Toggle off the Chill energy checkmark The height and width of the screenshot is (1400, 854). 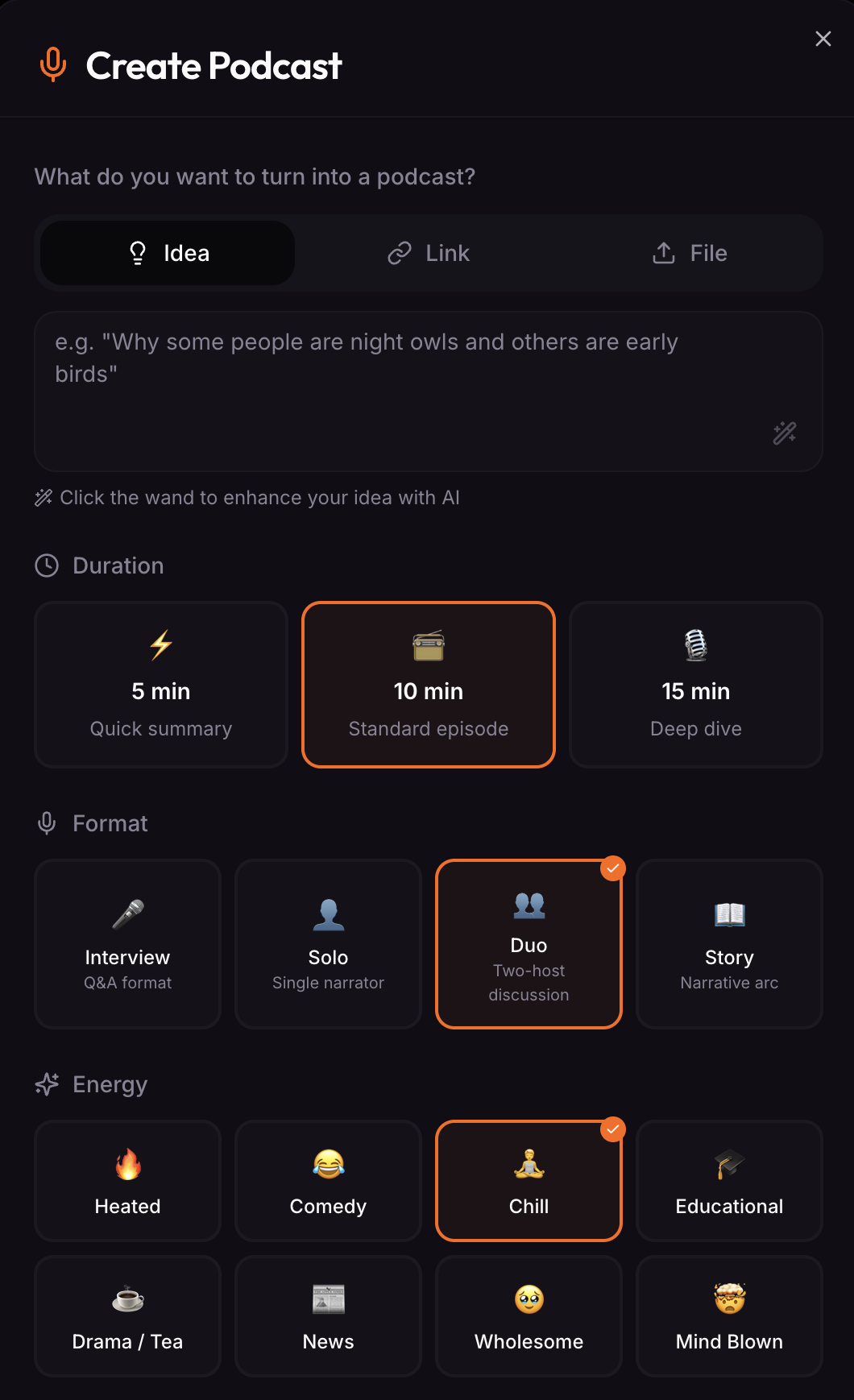[613, 1130]
